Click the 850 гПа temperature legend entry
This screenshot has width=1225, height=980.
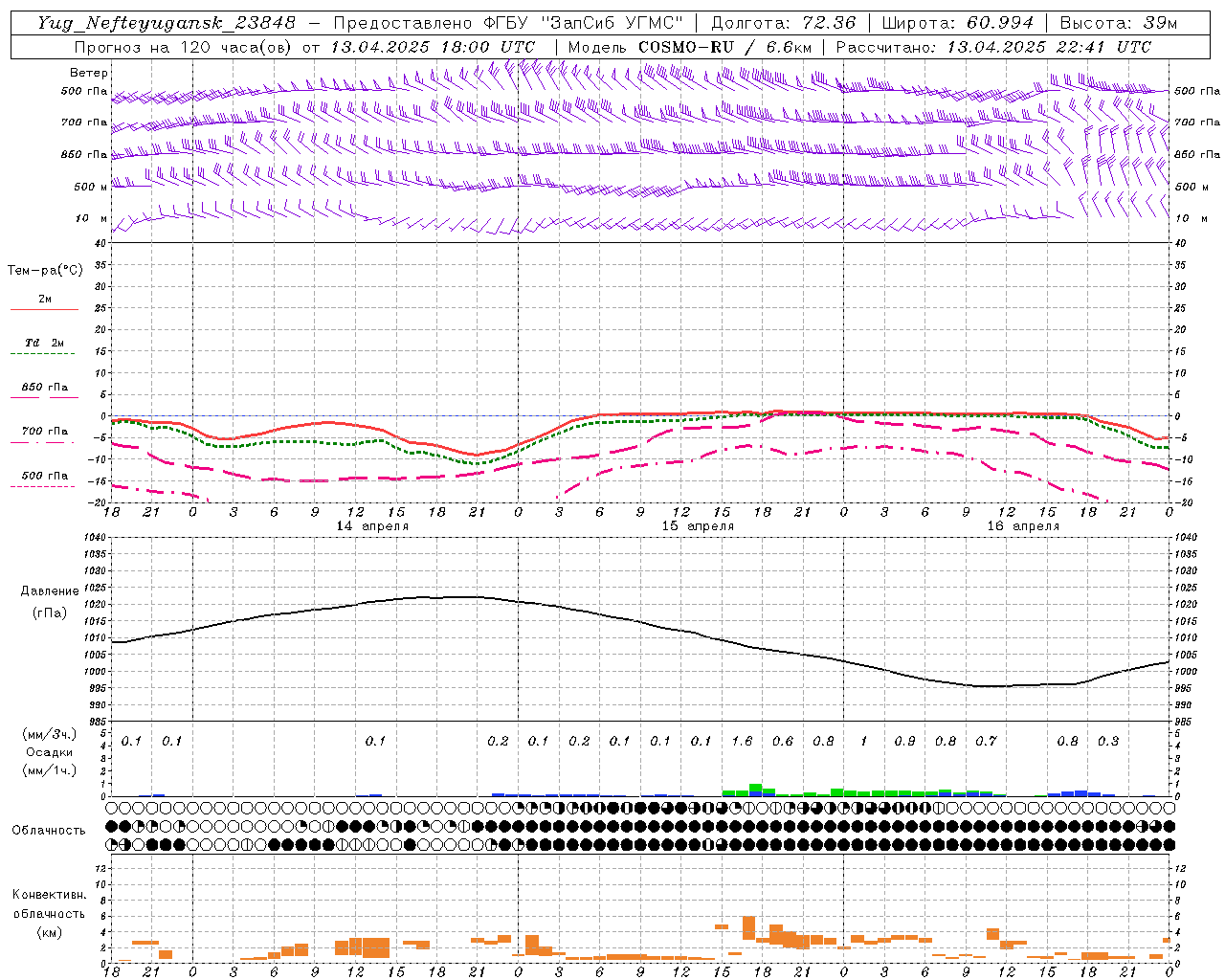[45, 388]
